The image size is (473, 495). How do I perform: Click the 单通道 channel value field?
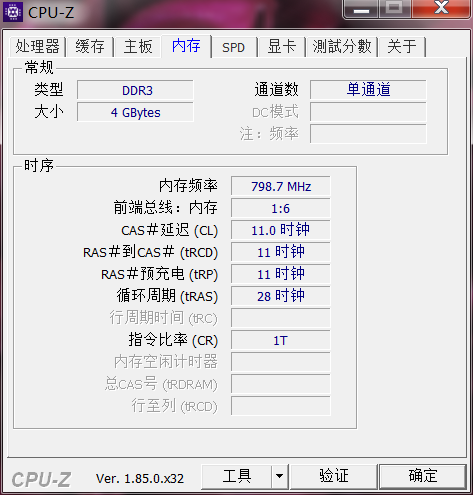(368, 90)
